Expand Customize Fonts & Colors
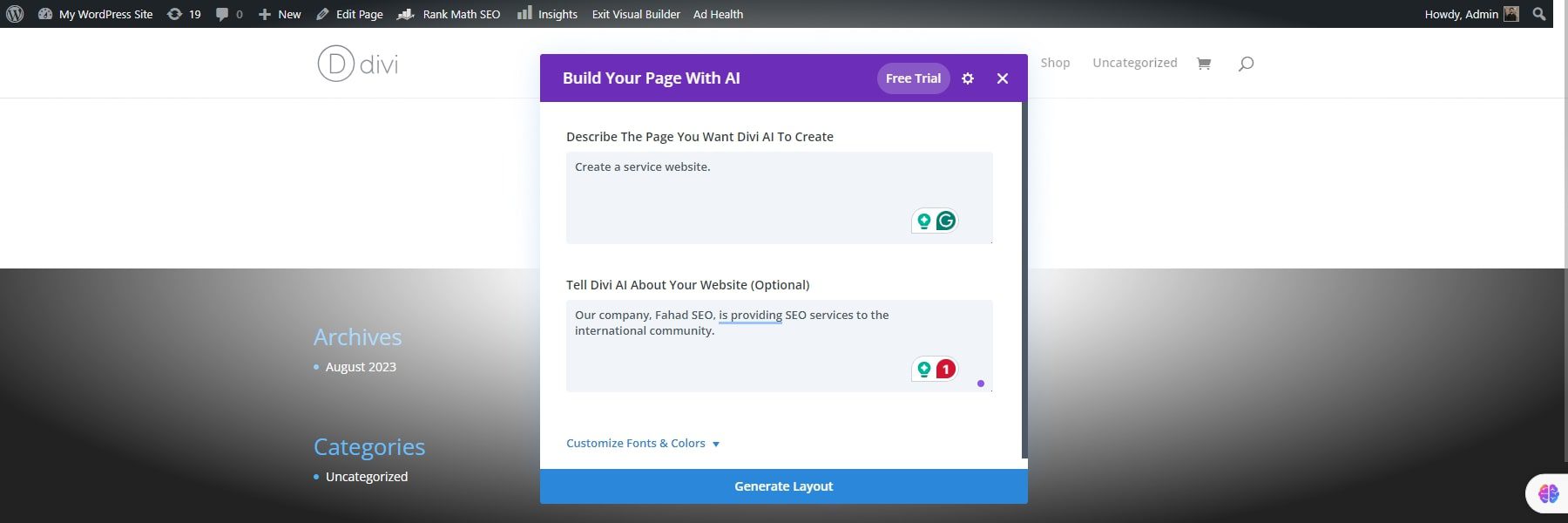Screen dimensions: 1568x523 643,443
